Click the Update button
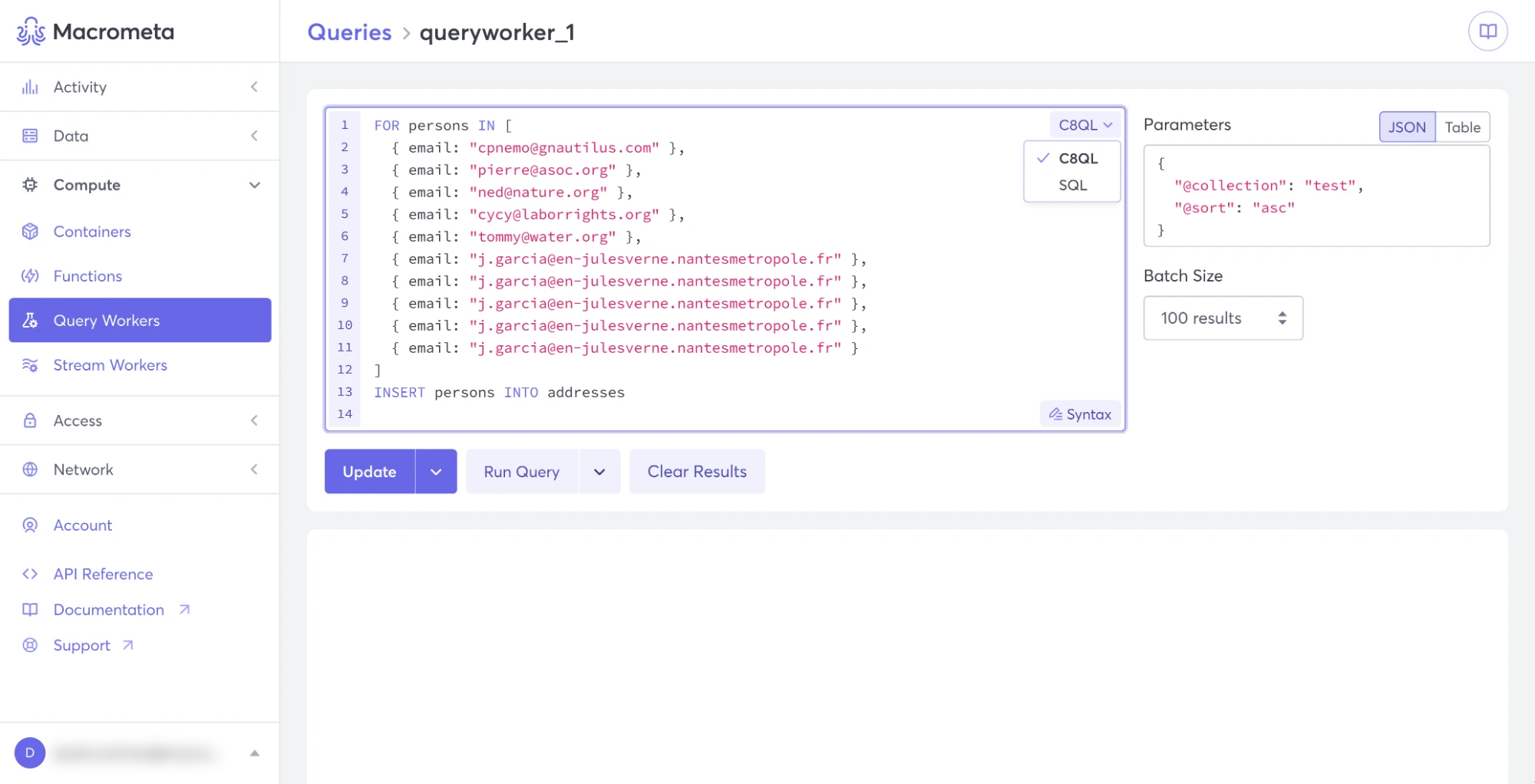Screen dimensions: 1535x784 [369, 472]
